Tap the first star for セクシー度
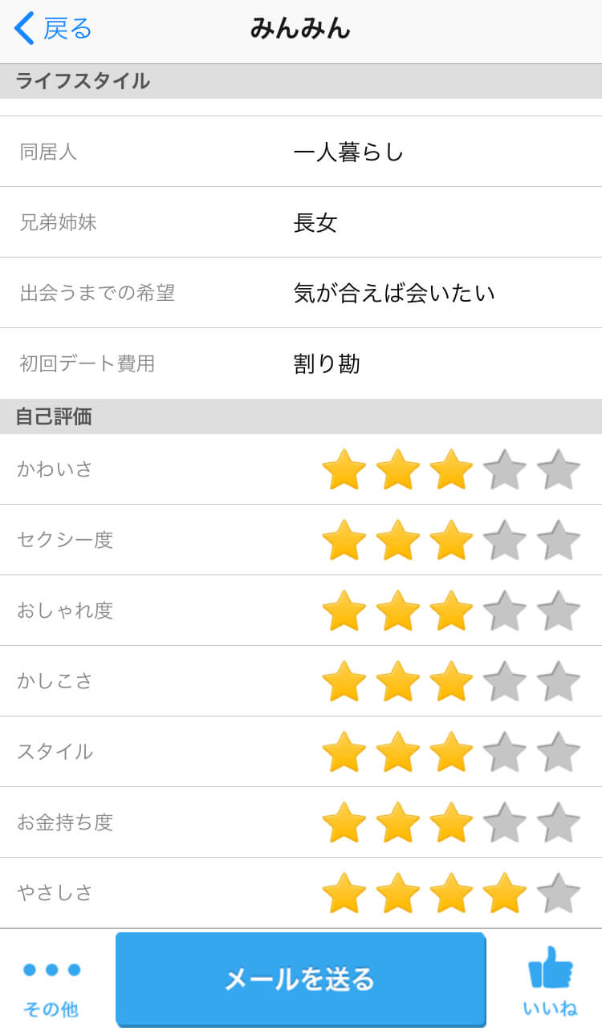Screen dimensions: 602x1031 point(345,540)
